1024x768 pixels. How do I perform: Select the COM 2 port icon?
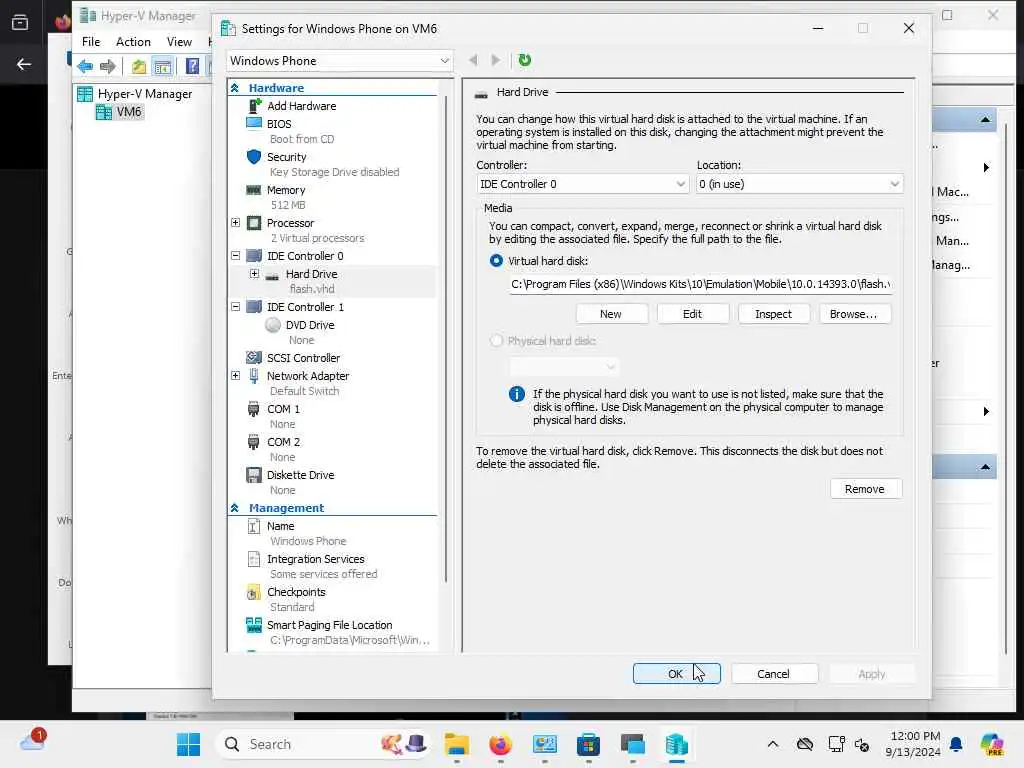[x=254, y=442]
